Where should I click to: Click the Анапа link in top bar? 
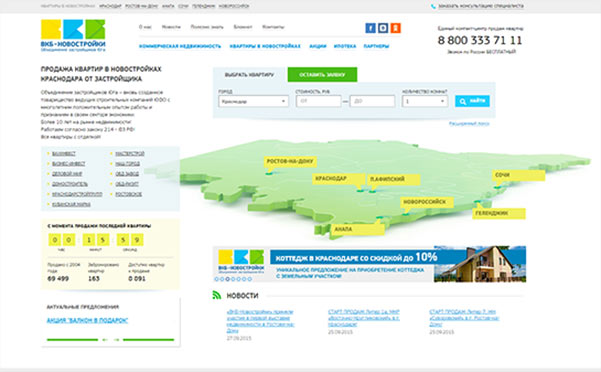pyautogui.click(x=168, y=7)
